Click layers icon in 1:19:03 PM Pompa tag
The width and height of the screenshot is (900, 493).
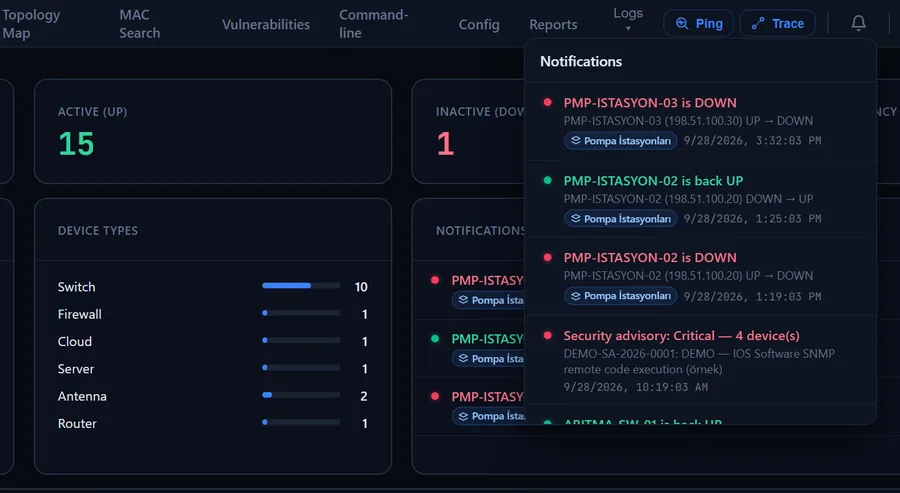pyautogui.click(x=576, y=296)
